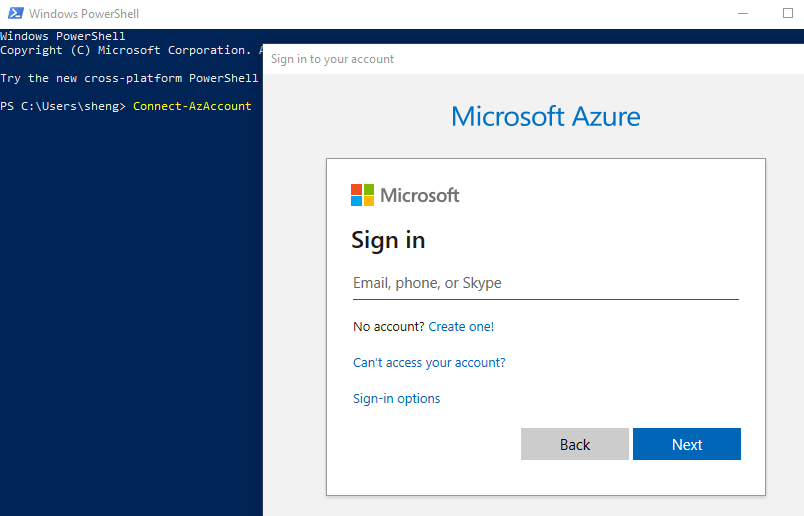Click the Connect-AzAccount command text
The image size is (804, 516).
pos(192,106)
